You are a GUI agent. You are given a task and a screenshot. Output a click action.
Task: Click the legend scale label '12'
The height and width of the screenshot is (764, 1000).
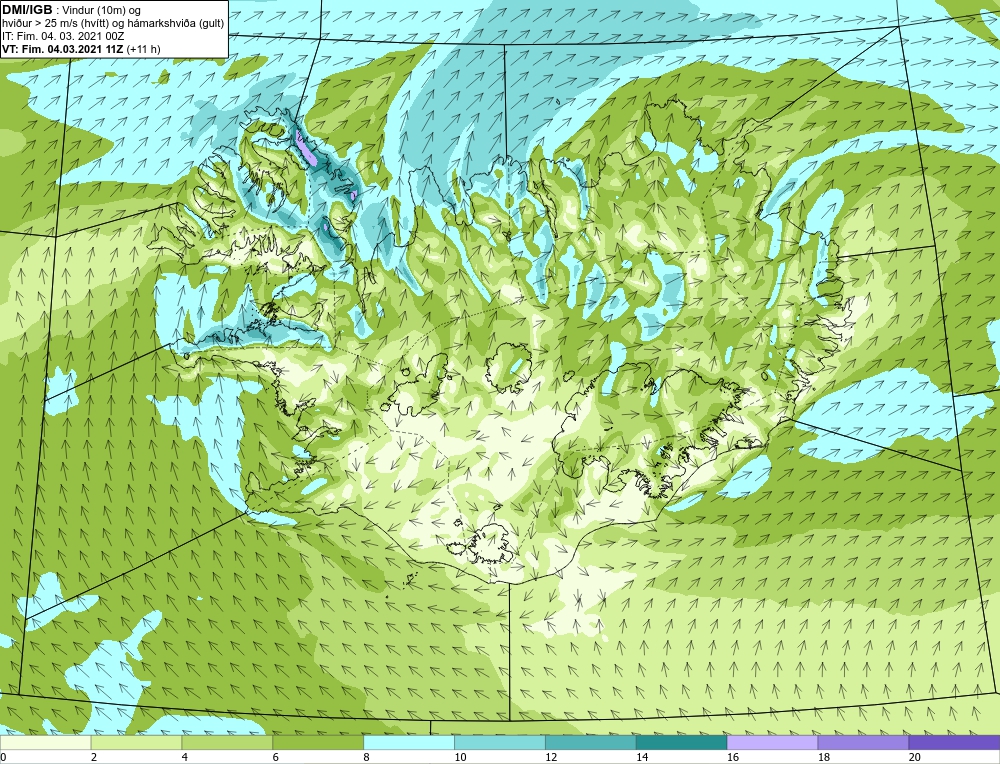click(x=551, y=757)
